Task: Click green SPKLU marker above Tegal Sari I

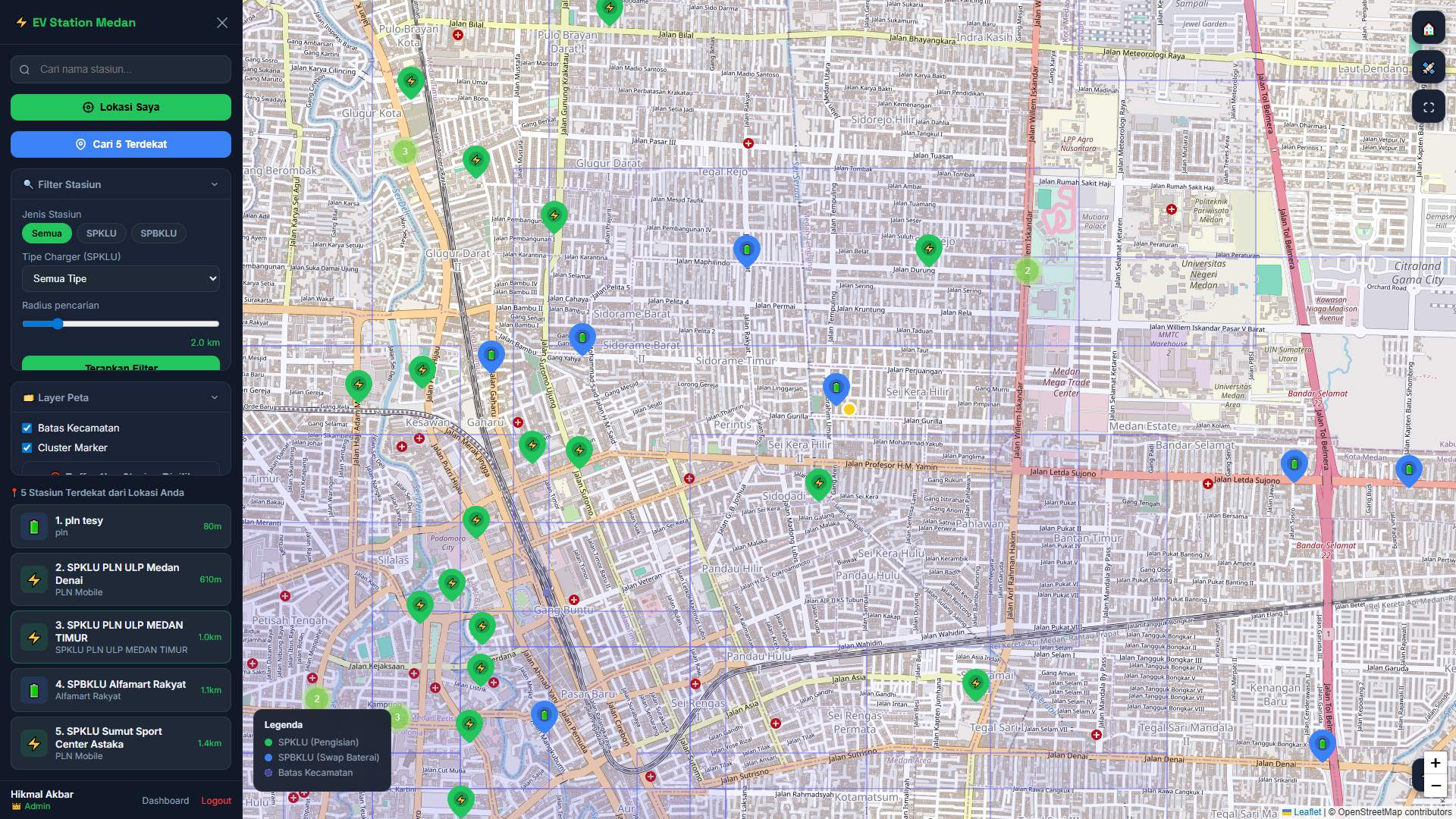Action: (x=976, y=684)
